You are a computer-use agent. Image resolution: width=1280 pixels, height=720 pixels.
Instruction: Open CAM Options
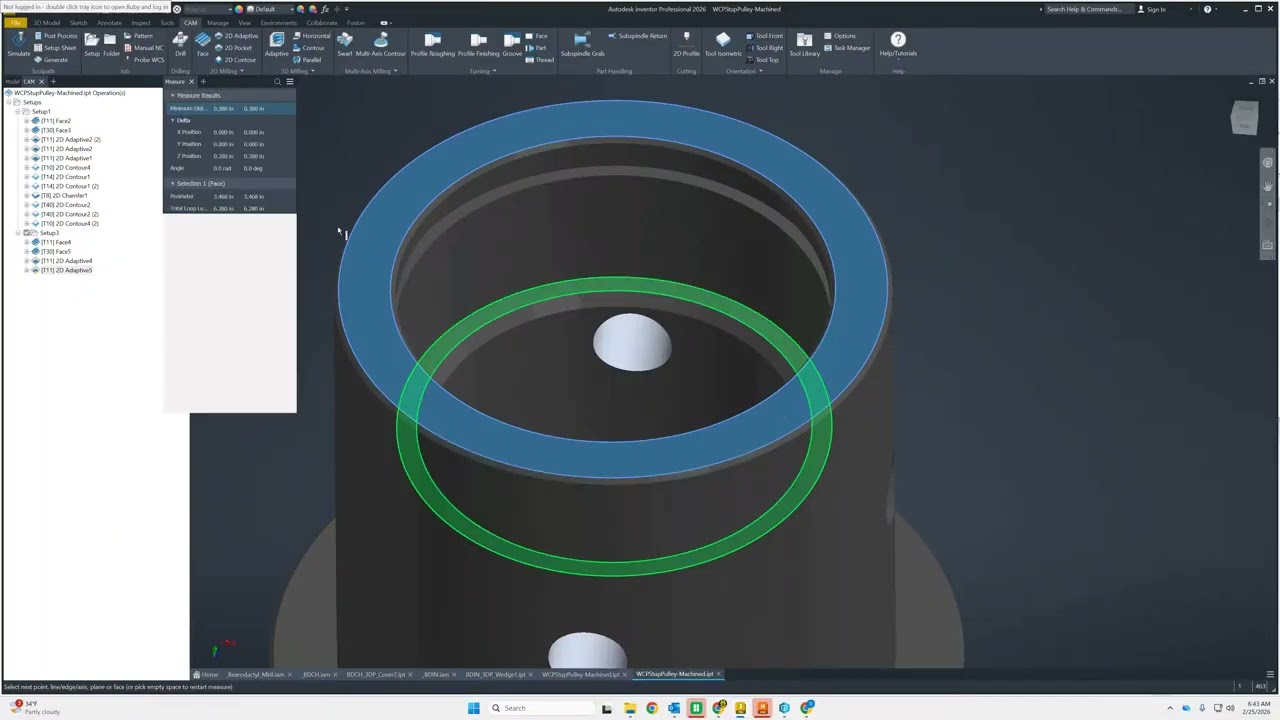pyautogui.click(x=839, y=36)
